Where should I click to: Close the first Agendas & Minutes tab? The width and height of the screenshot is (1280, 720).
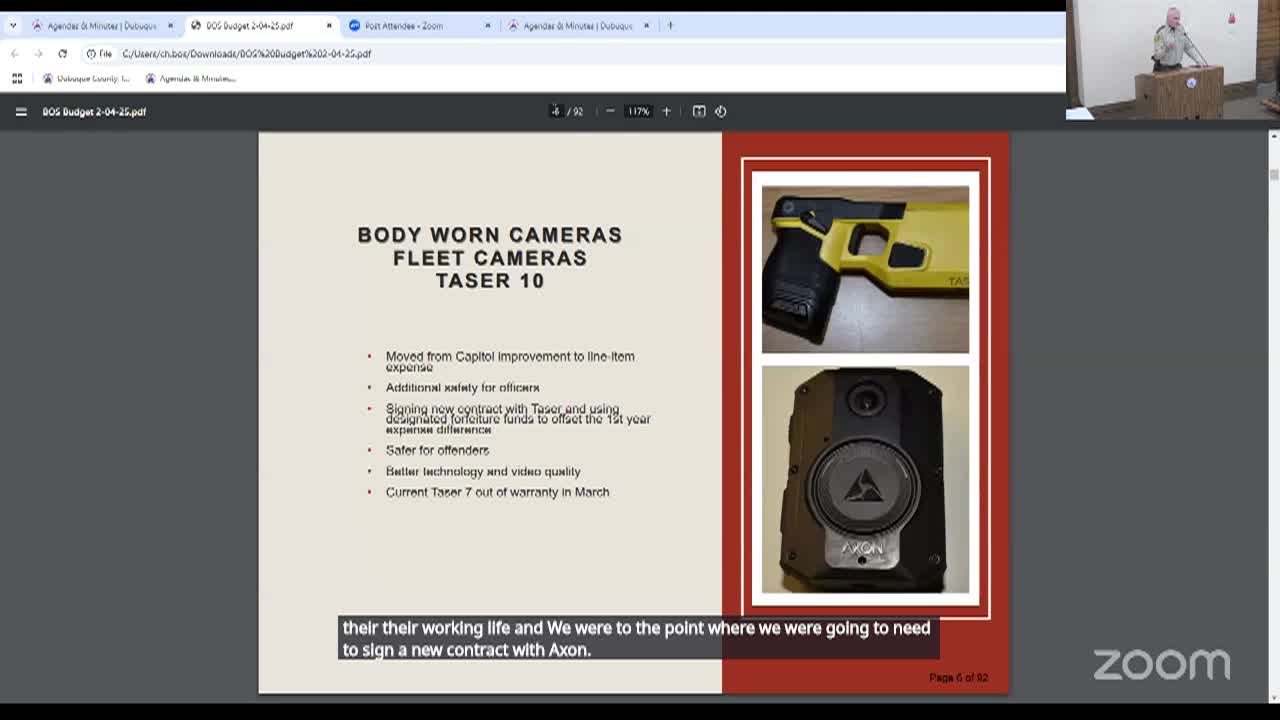(x=170, y=26)
